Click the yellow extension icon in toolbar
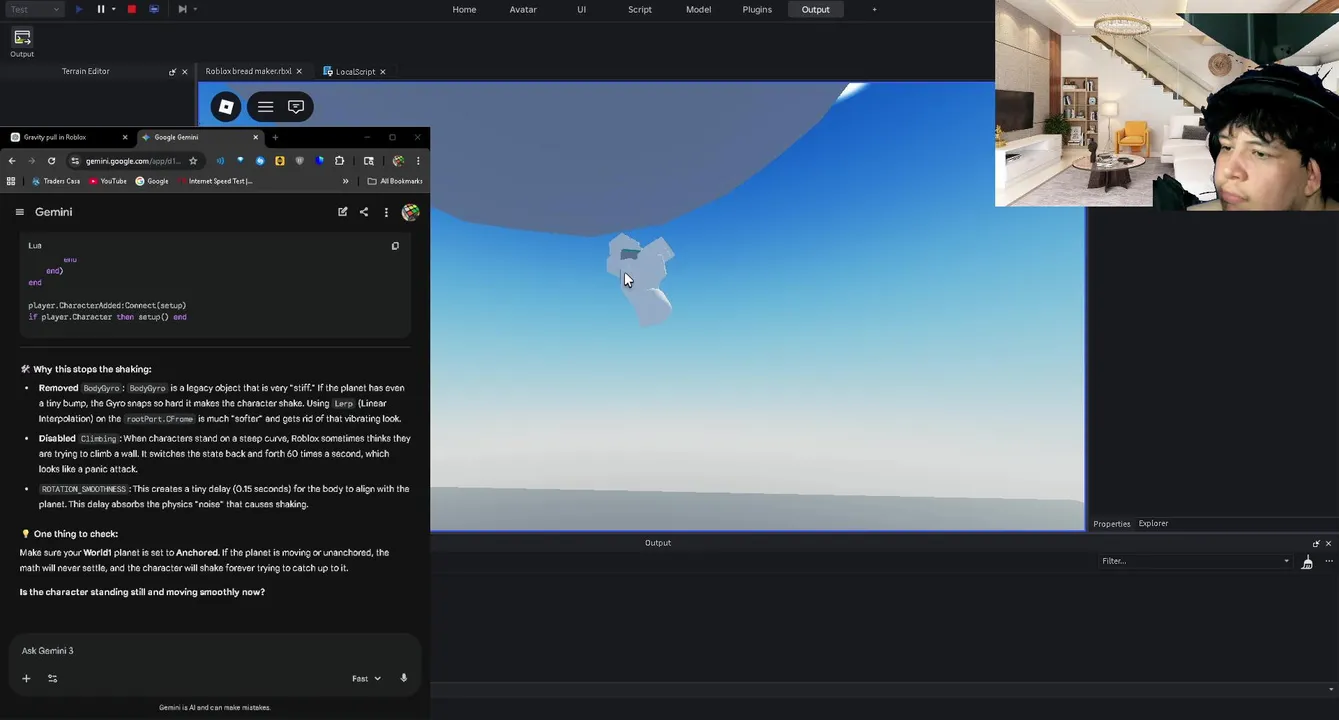 click(x=280, y=161)
